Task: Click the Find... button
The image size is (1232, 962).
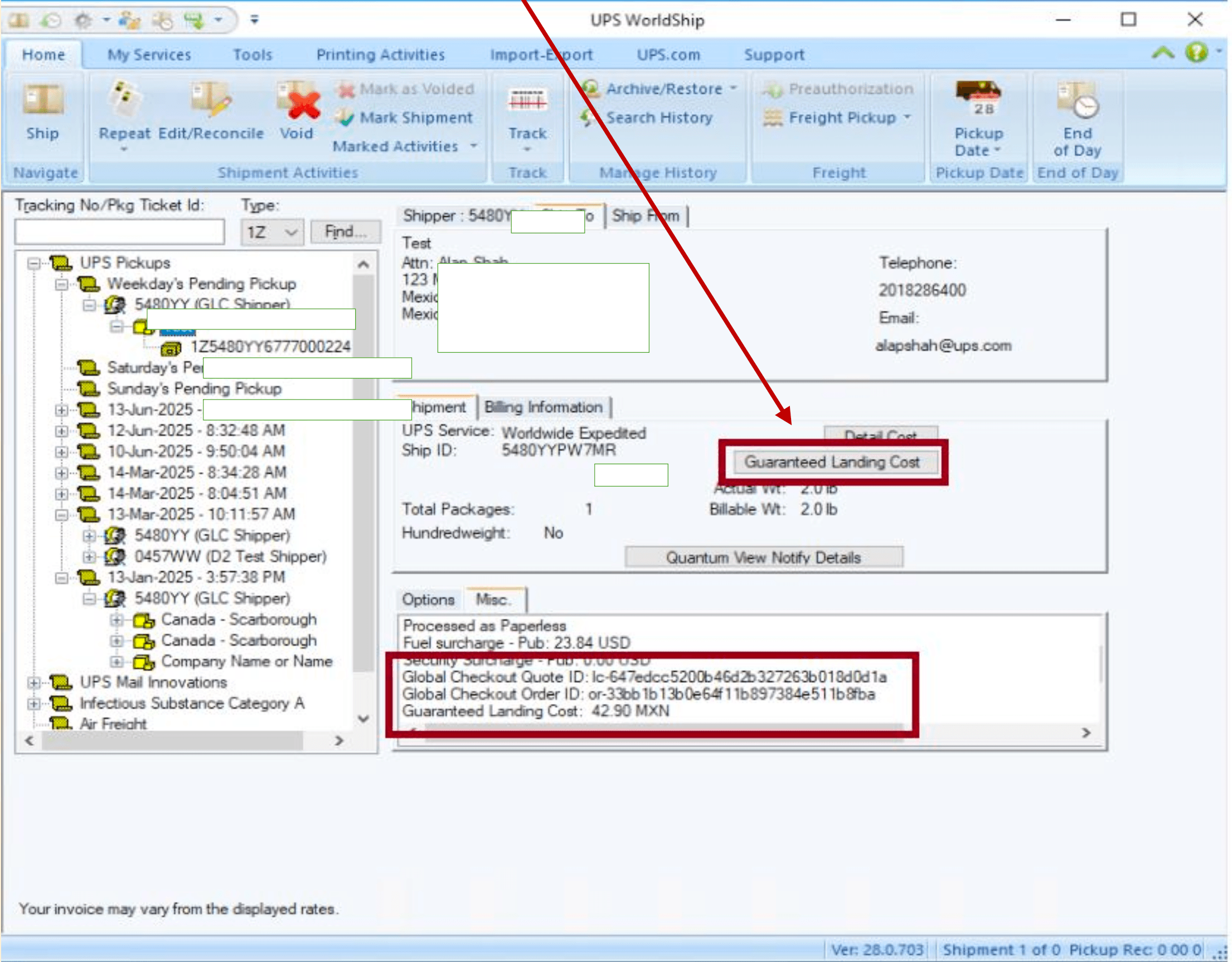Action: click(346, 232)
